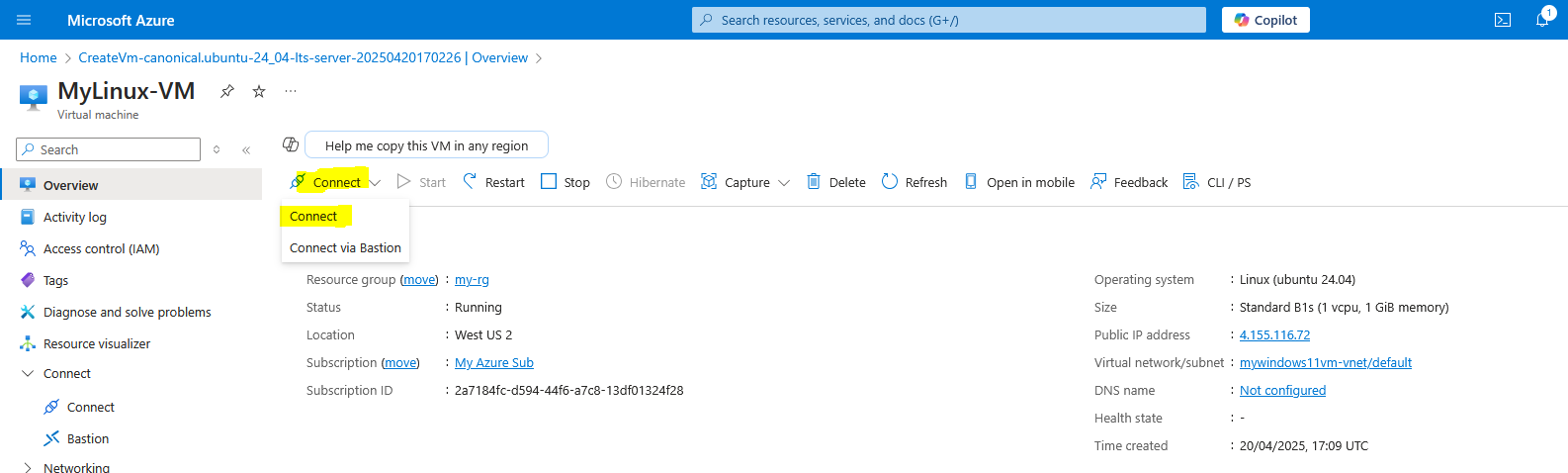Click Open in mobile

1019,182
